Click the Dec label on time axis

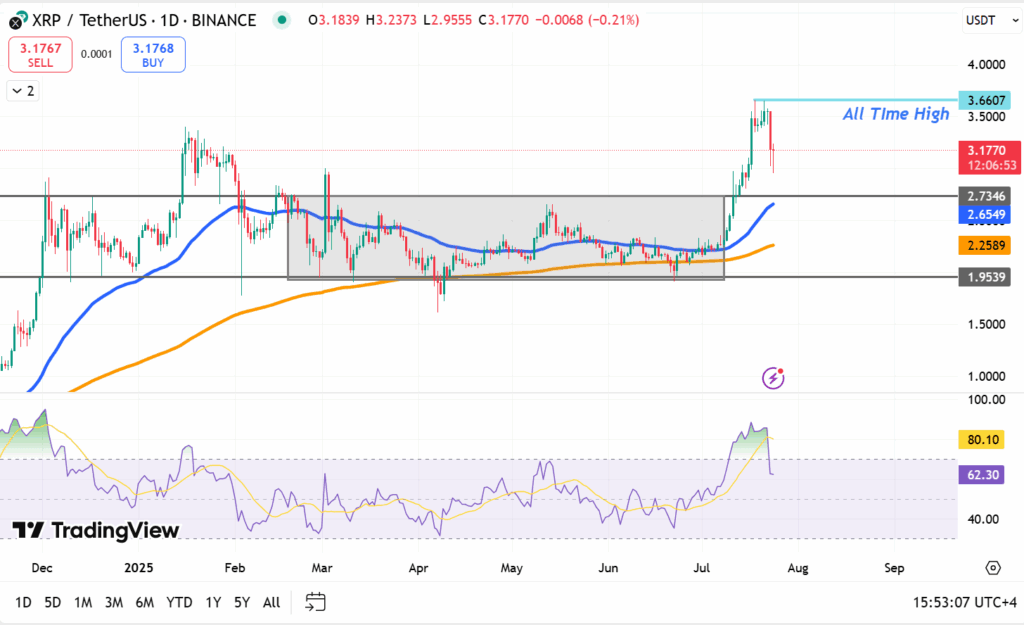(42, 568)
